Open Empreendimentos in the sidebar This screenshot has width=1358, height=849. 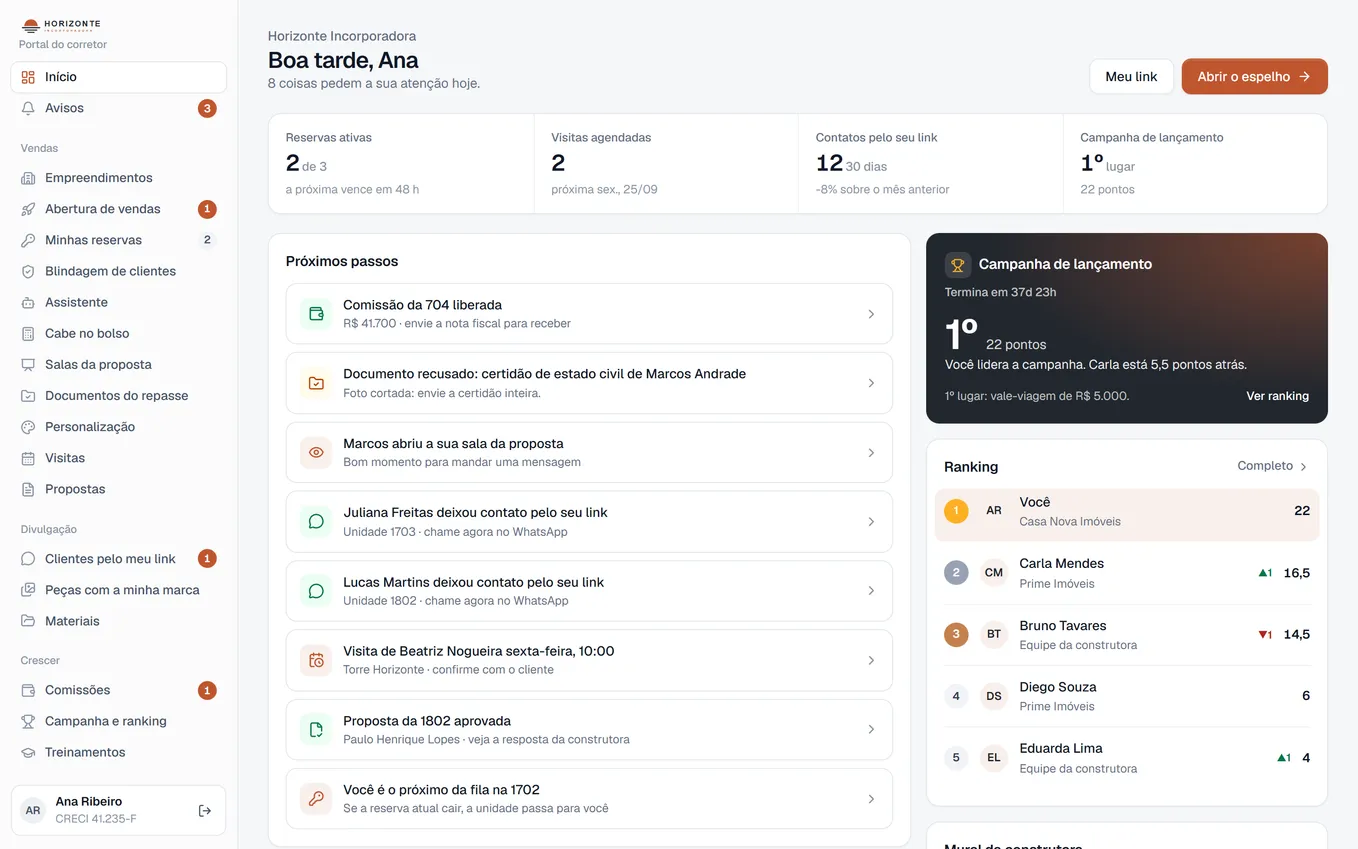coord(119,178)
